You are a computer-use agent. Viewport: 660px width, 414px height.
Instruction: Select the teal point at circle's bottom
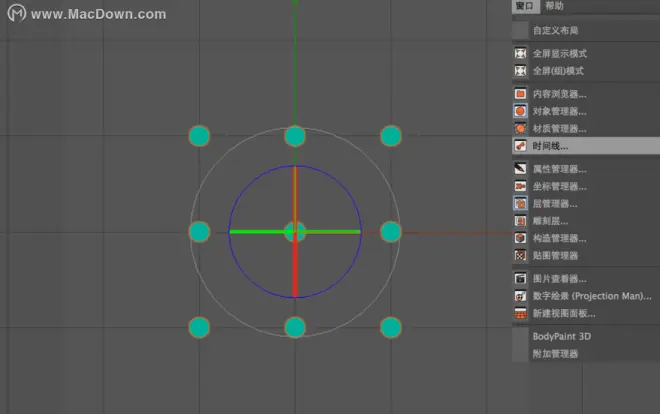click(295, 327)
